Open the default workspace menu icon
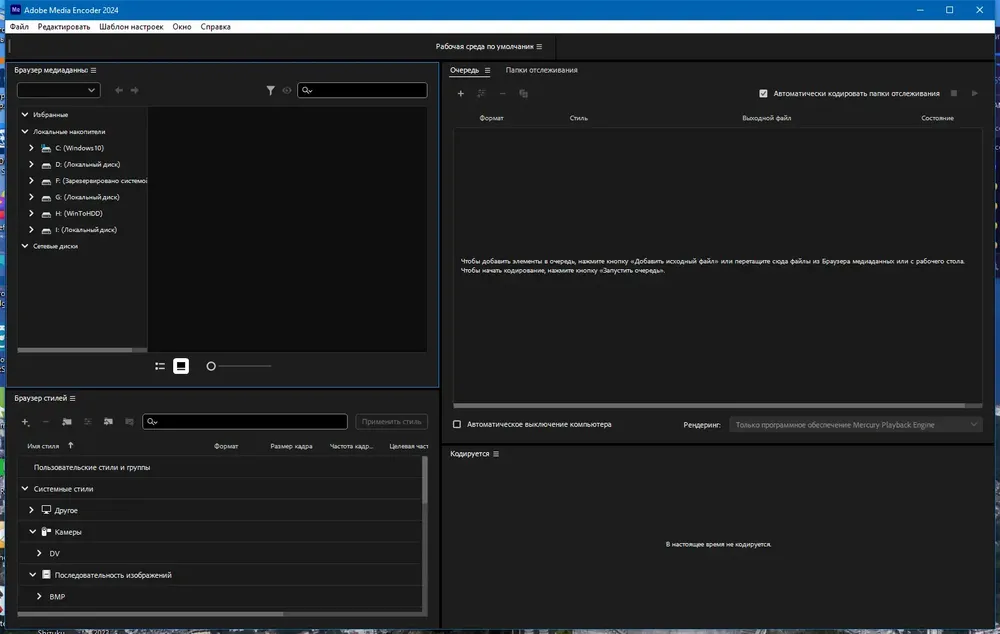This screenshot has width=1000, height=634. pos(539,47)
